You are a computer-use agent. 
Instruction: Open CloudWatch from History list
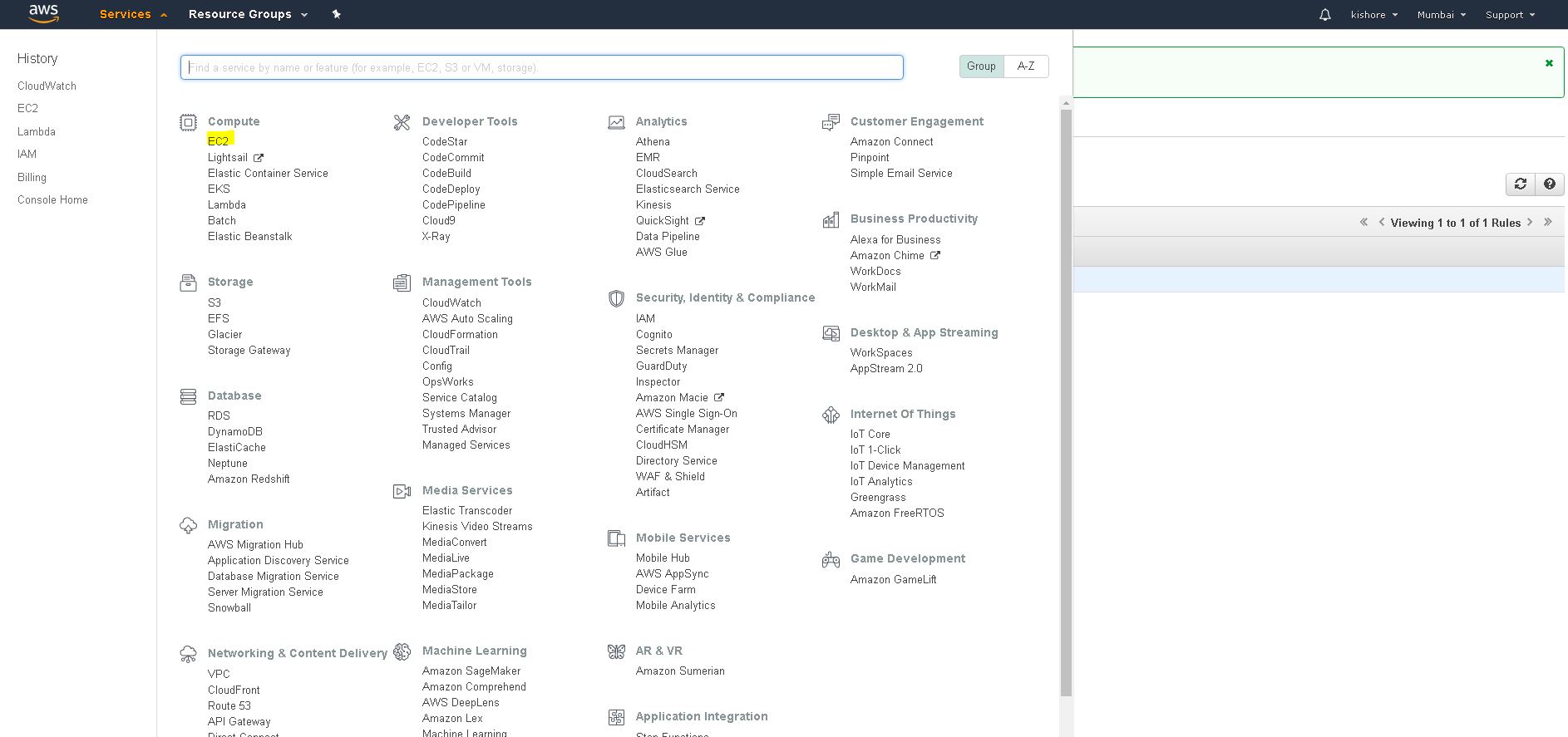(x=47, y=86)
